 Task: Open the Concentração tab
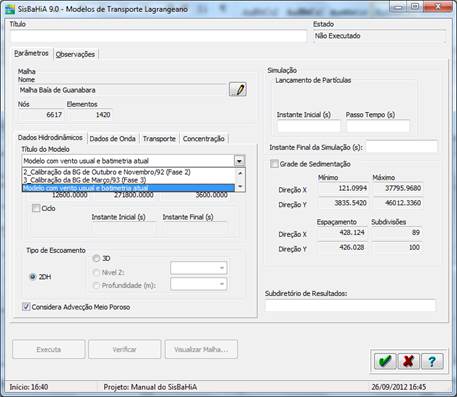204,139
